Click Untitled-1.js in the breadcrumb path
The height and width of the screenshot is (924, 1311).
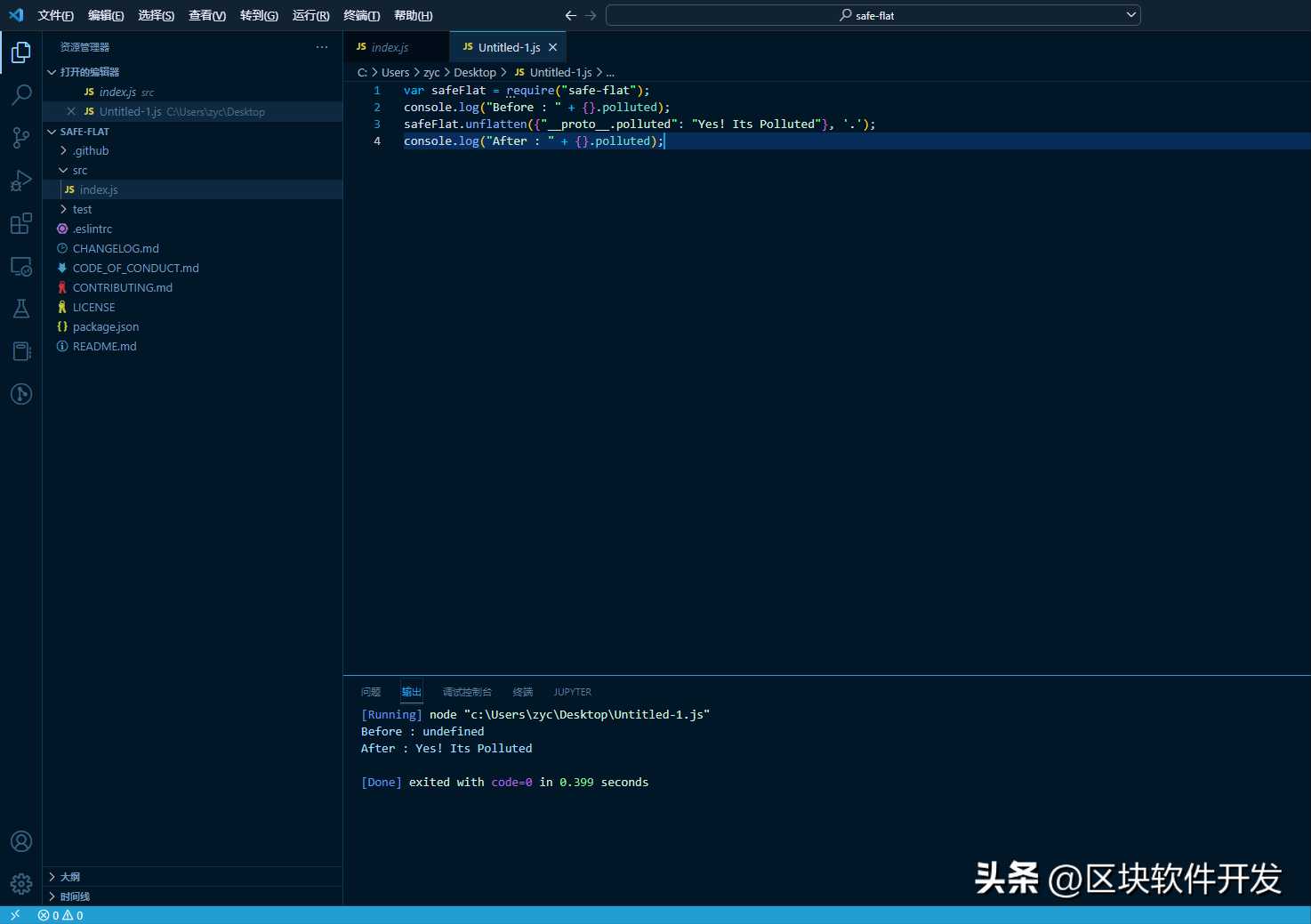(x=560, y=73)
